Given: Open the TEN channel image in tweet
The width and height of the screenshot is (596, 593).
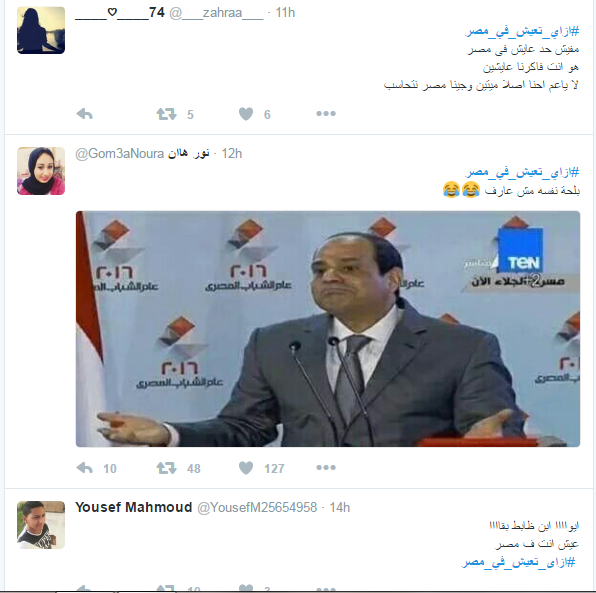Looking at the screenshot, I should [328, 329].
